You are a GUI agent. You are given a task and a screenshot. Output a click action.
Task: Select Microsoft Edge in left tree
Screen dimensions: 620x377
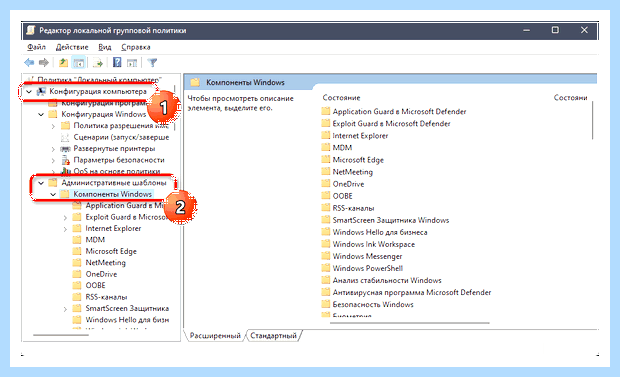111,251
